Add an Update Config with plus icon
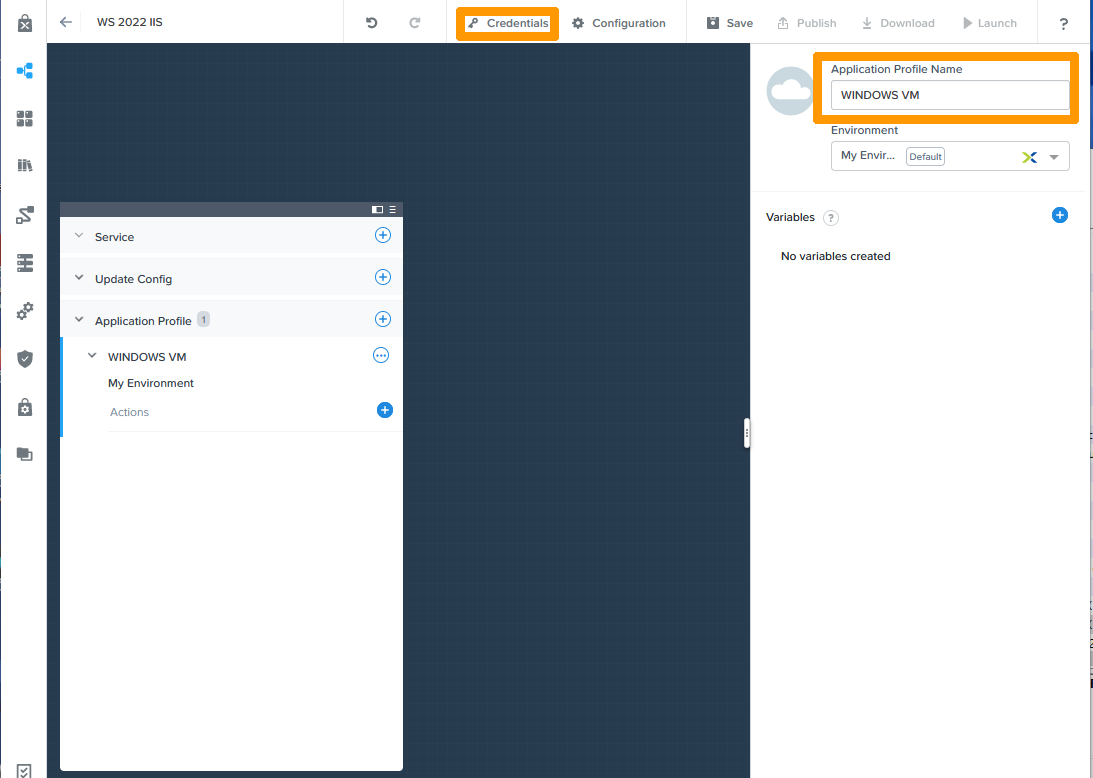This screenshot has width=1093, height=778. [382, 278]
